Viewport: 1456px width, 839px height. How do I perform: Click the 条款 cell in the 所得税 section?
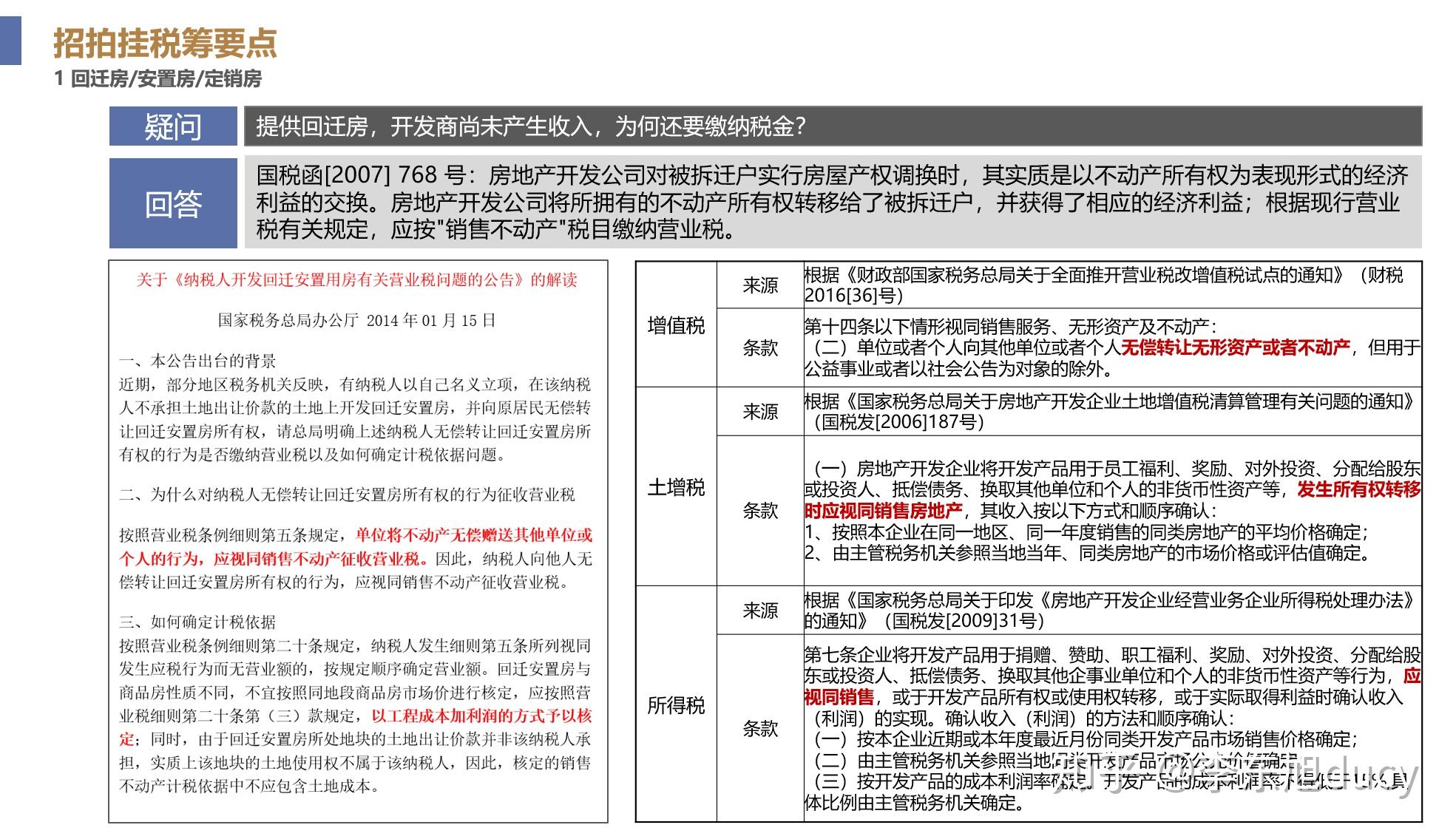[760, 729]
